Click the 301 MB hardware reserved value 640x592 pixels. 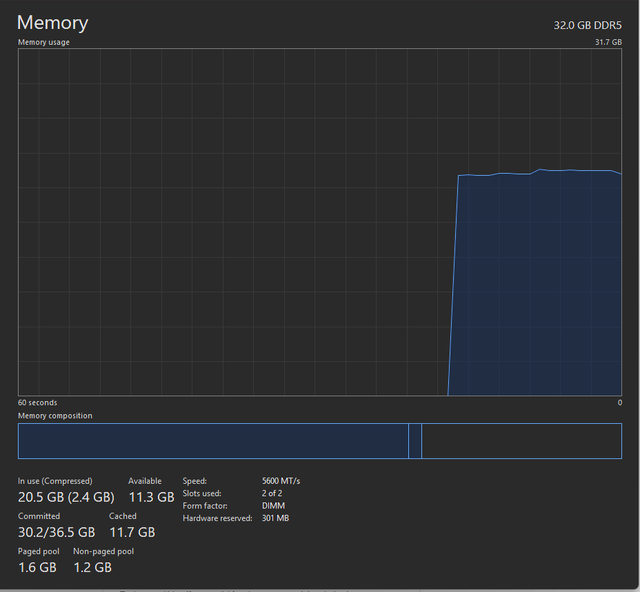276,518
